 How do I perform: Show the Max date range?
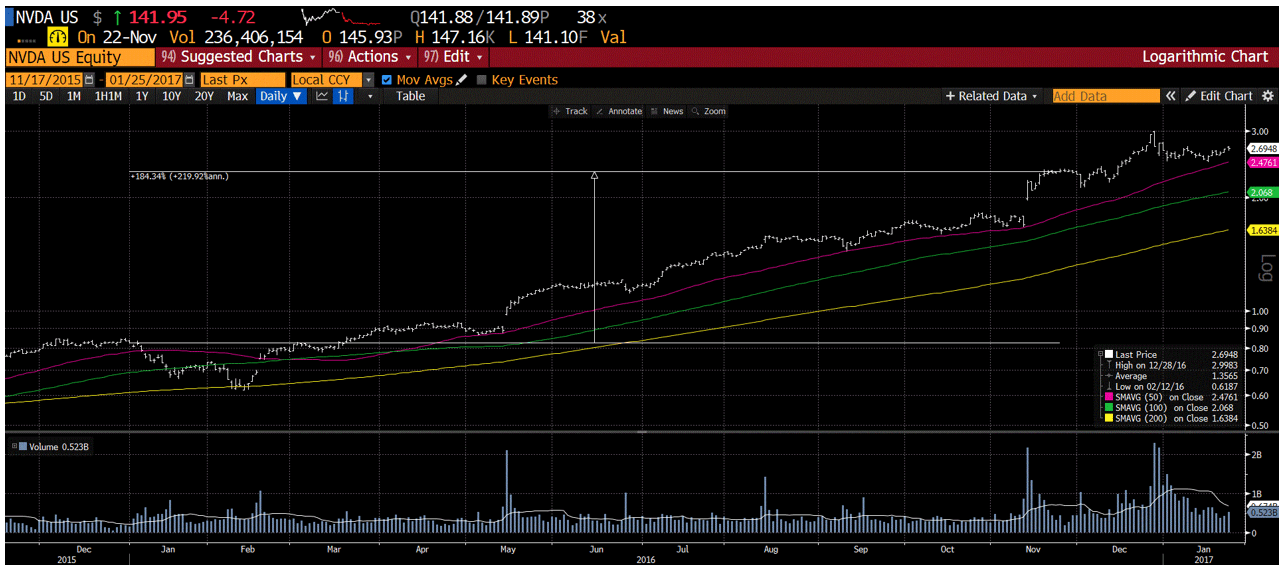click(x=237, y=96)
